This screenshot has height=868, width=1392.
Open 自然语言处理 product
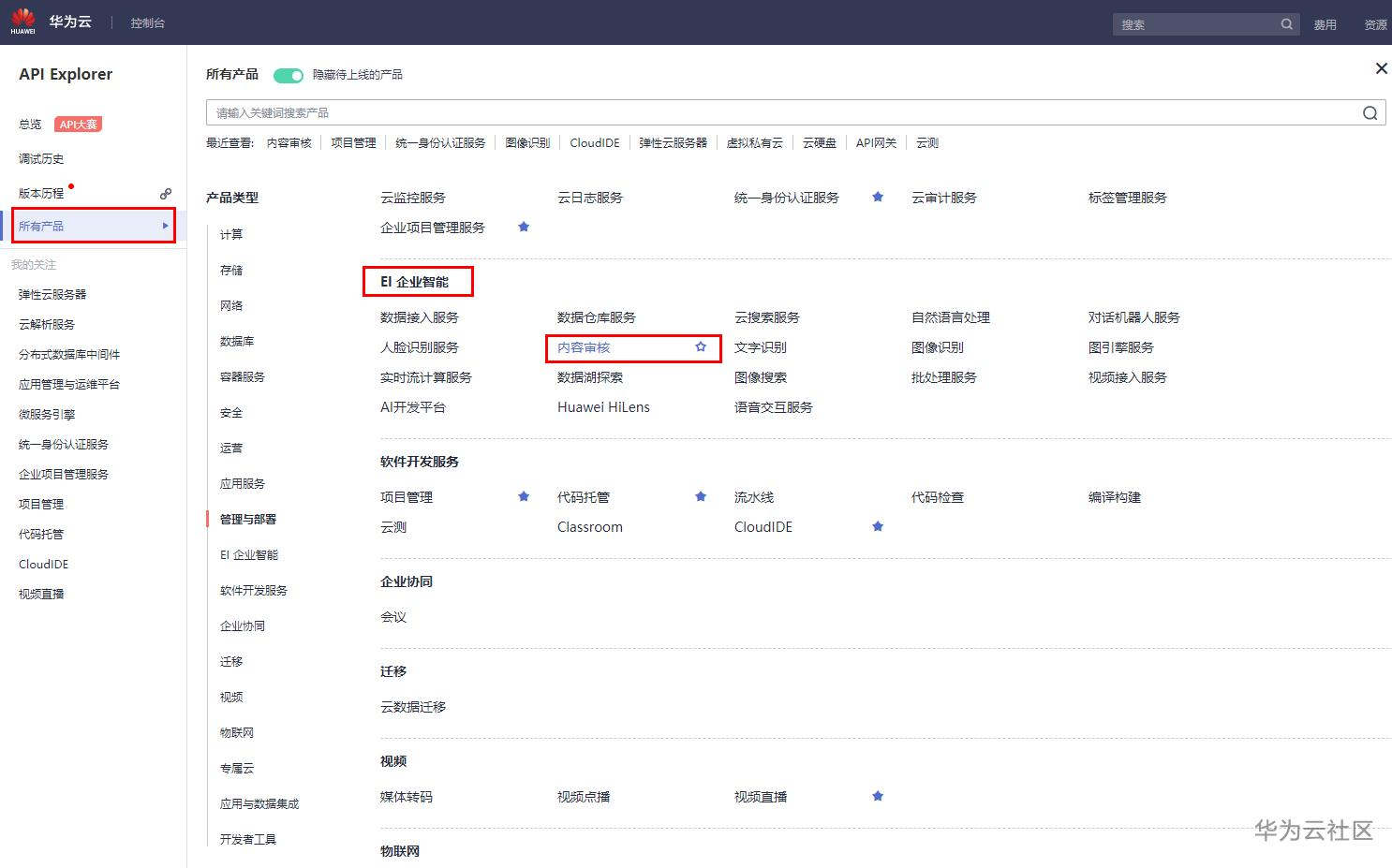pos(951,317)
